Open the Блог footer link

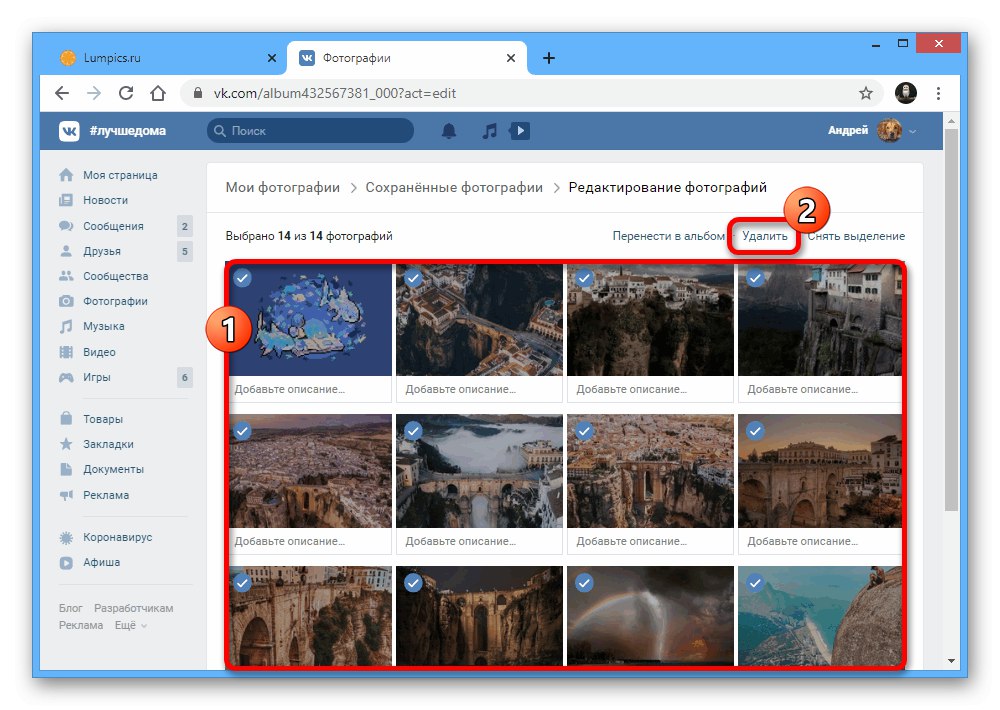point(71,608)
